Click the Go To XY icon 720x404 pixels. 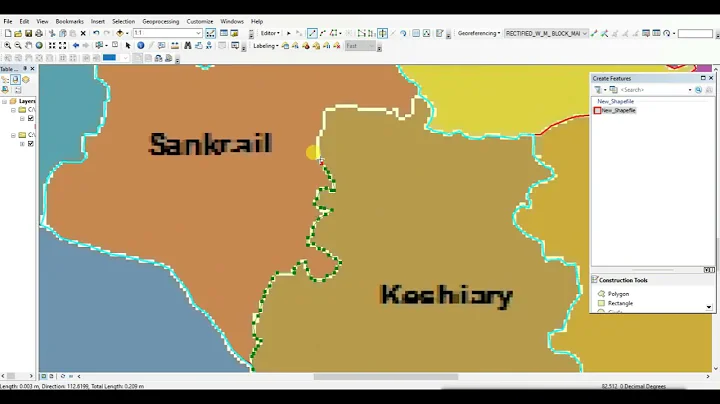(209, 45)
